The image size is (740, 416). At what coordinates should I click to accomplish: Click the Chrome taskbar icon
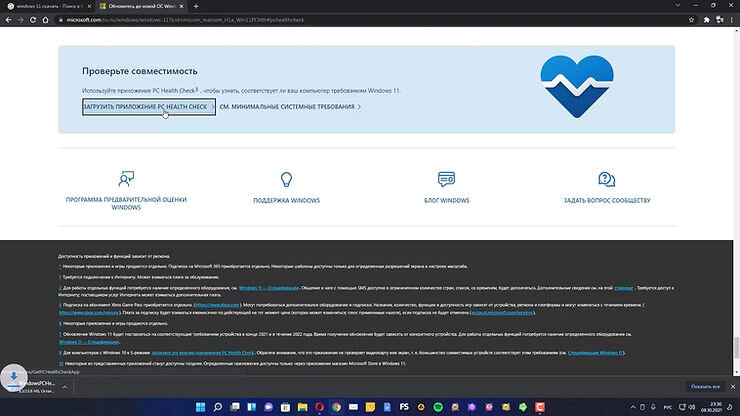[x=336, y=407]
